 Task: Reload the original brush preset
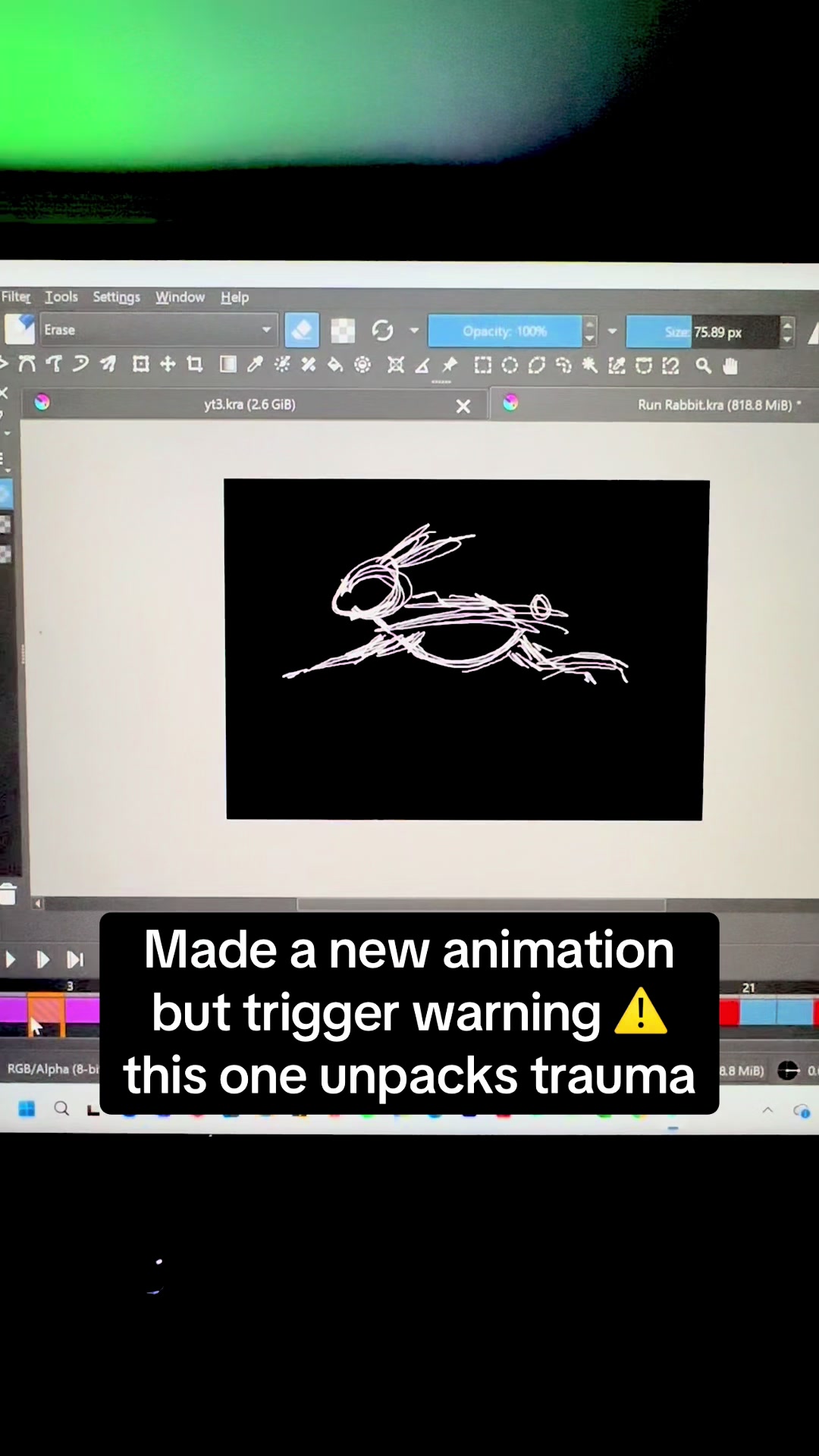[383, 331]
